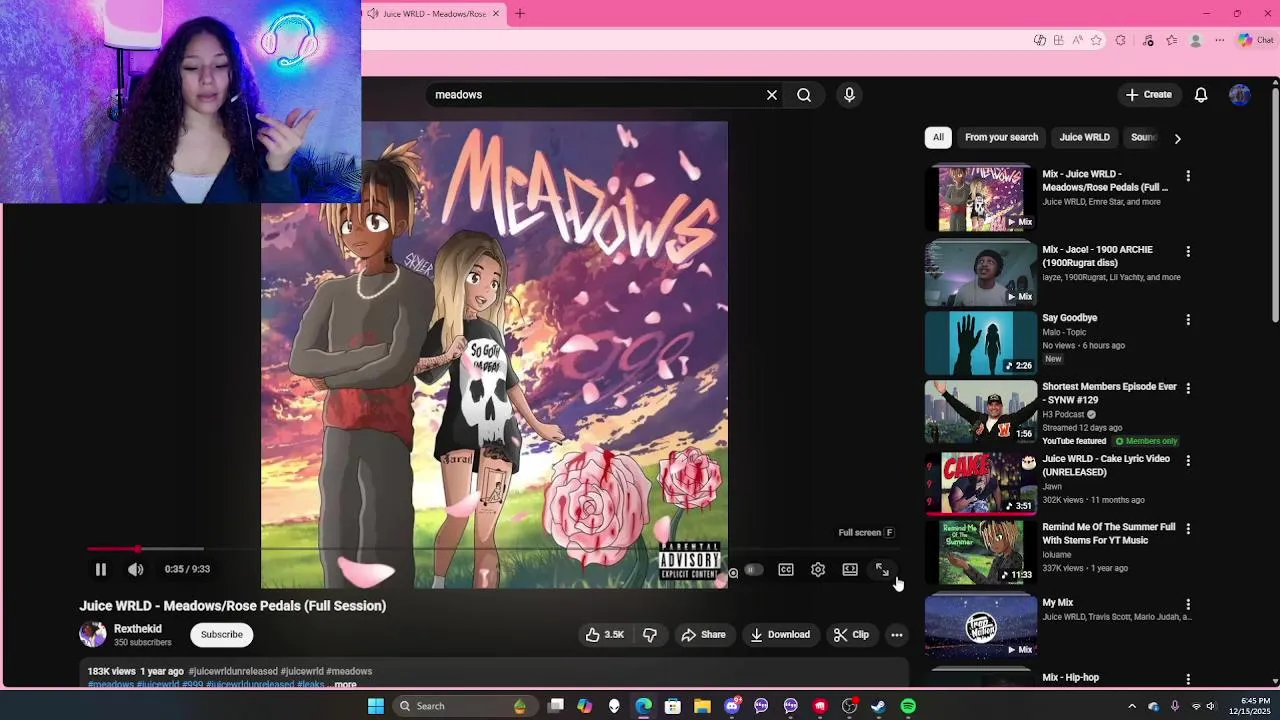Close the Juice WRLD browser tab
1280x720 pixels.
[x=495, y=14]
